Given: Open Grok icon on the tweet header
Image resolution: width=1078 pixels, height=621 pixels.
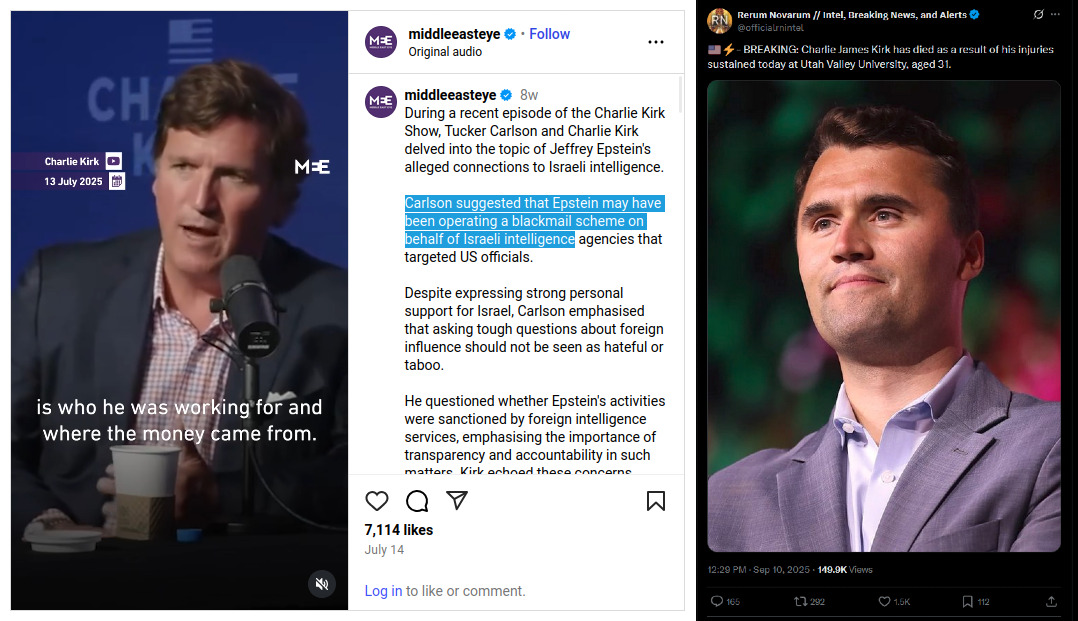Looking at the screenshot, I should (1038, 15).
